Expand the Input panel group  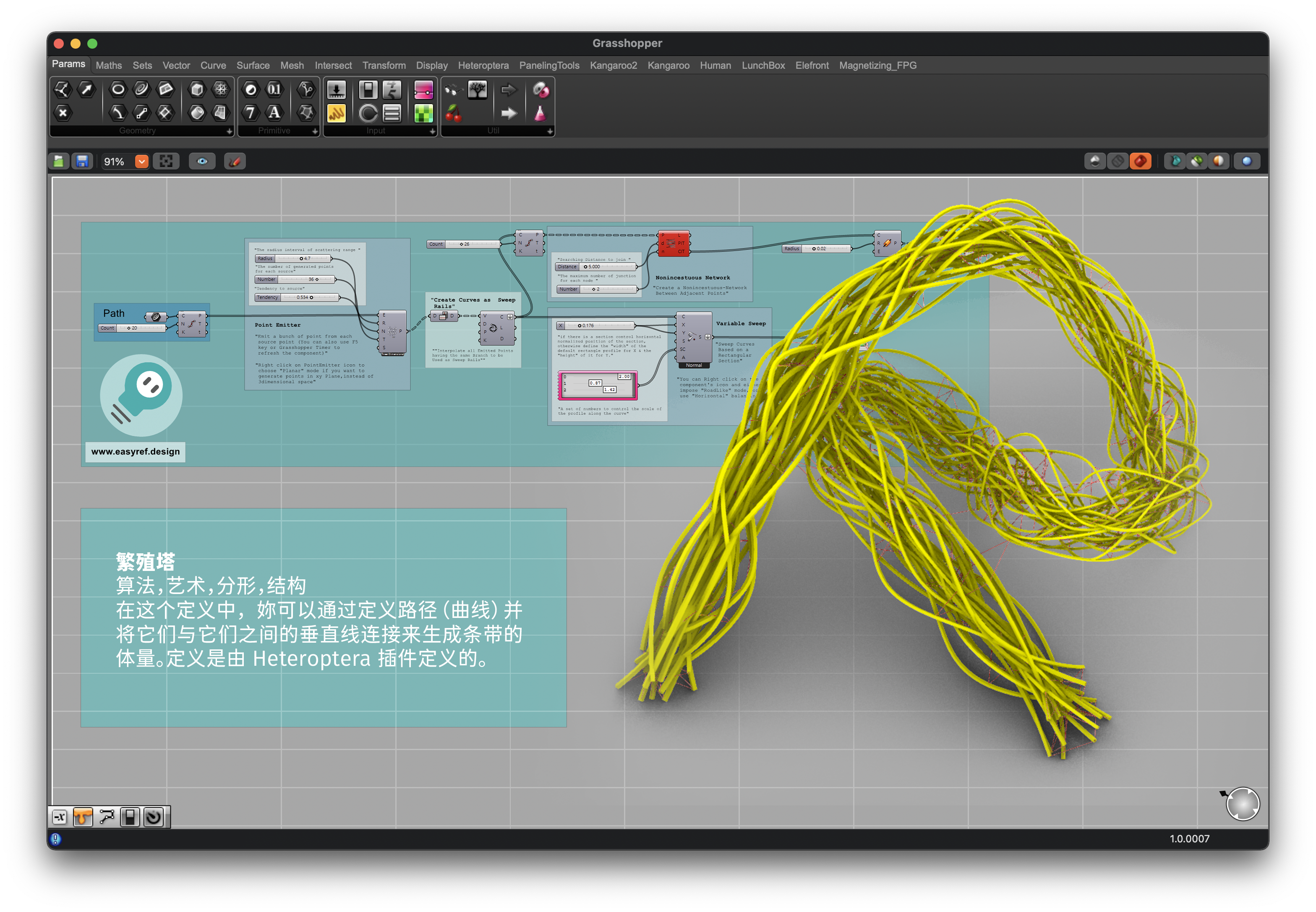[x=432, y=131]
